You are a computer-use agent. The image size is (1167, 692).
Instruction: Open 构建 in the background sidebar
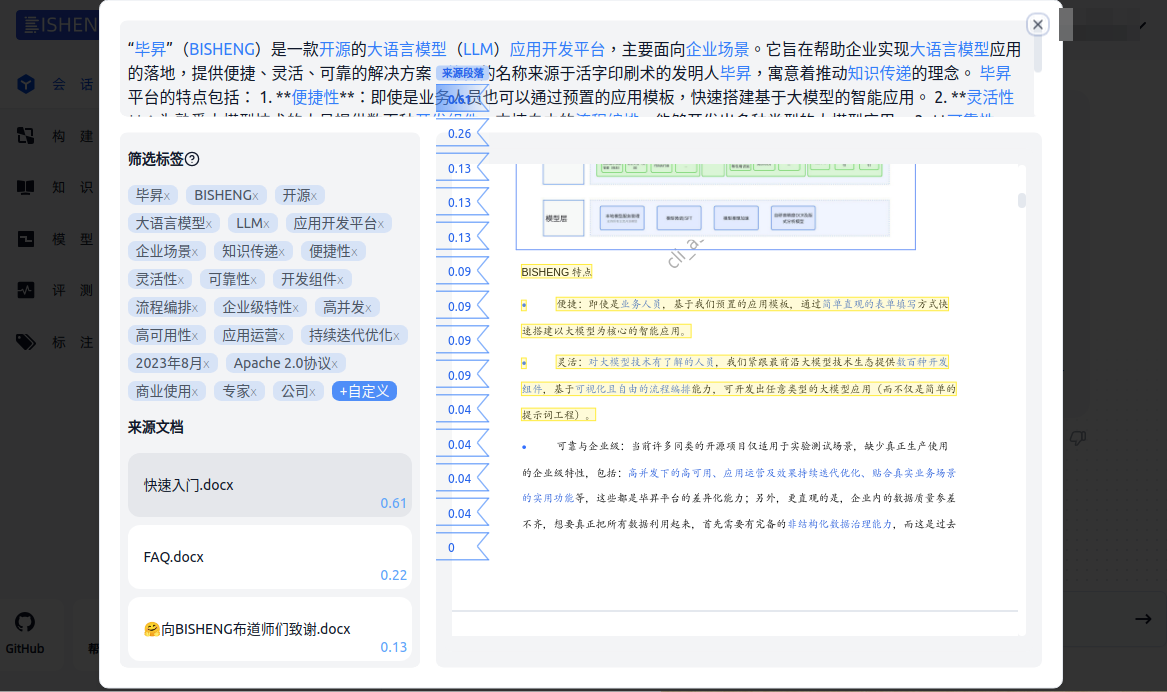coord(58,136)
